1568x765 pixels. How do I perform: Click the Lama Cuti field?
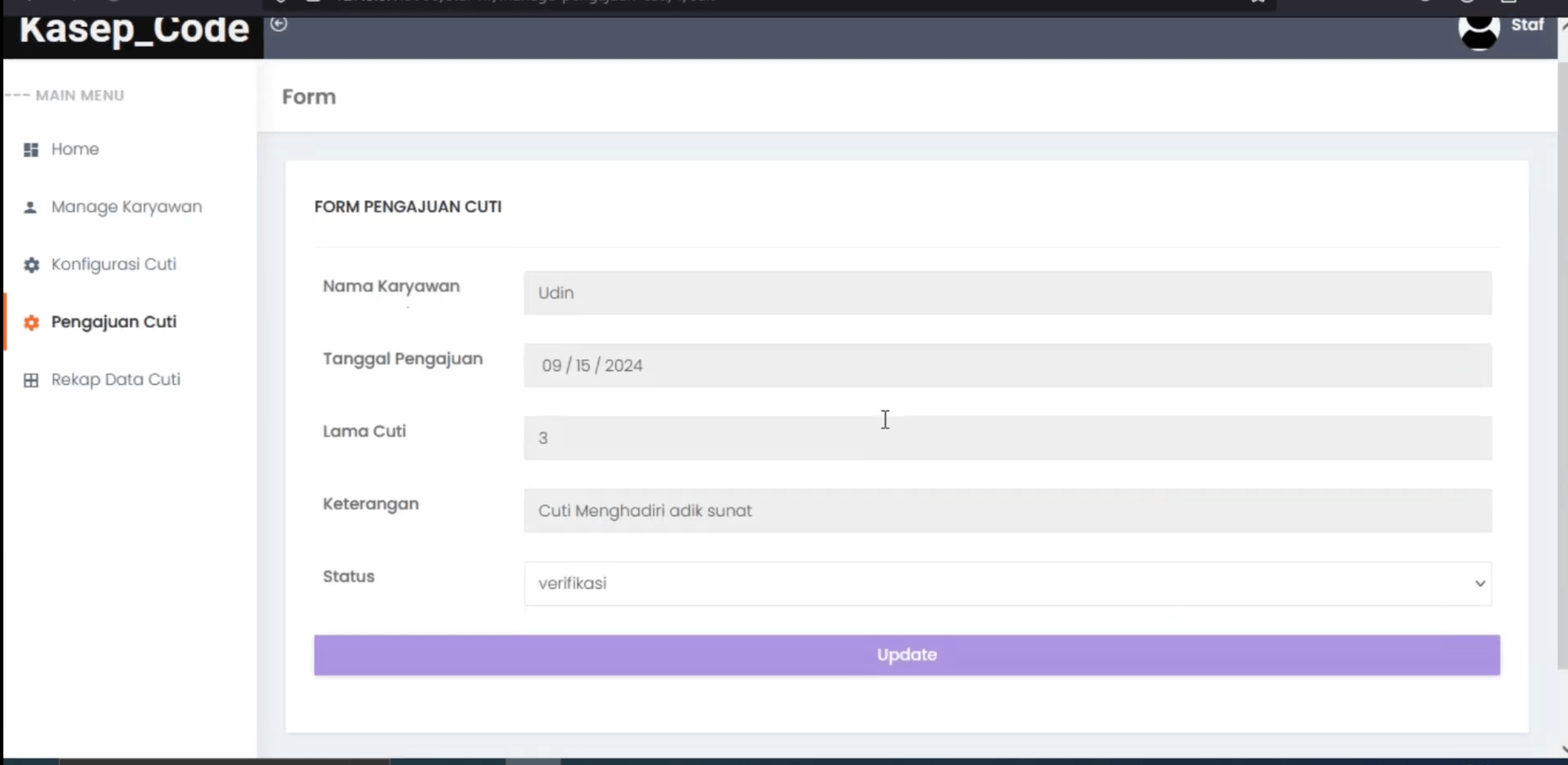(1007, 438)
